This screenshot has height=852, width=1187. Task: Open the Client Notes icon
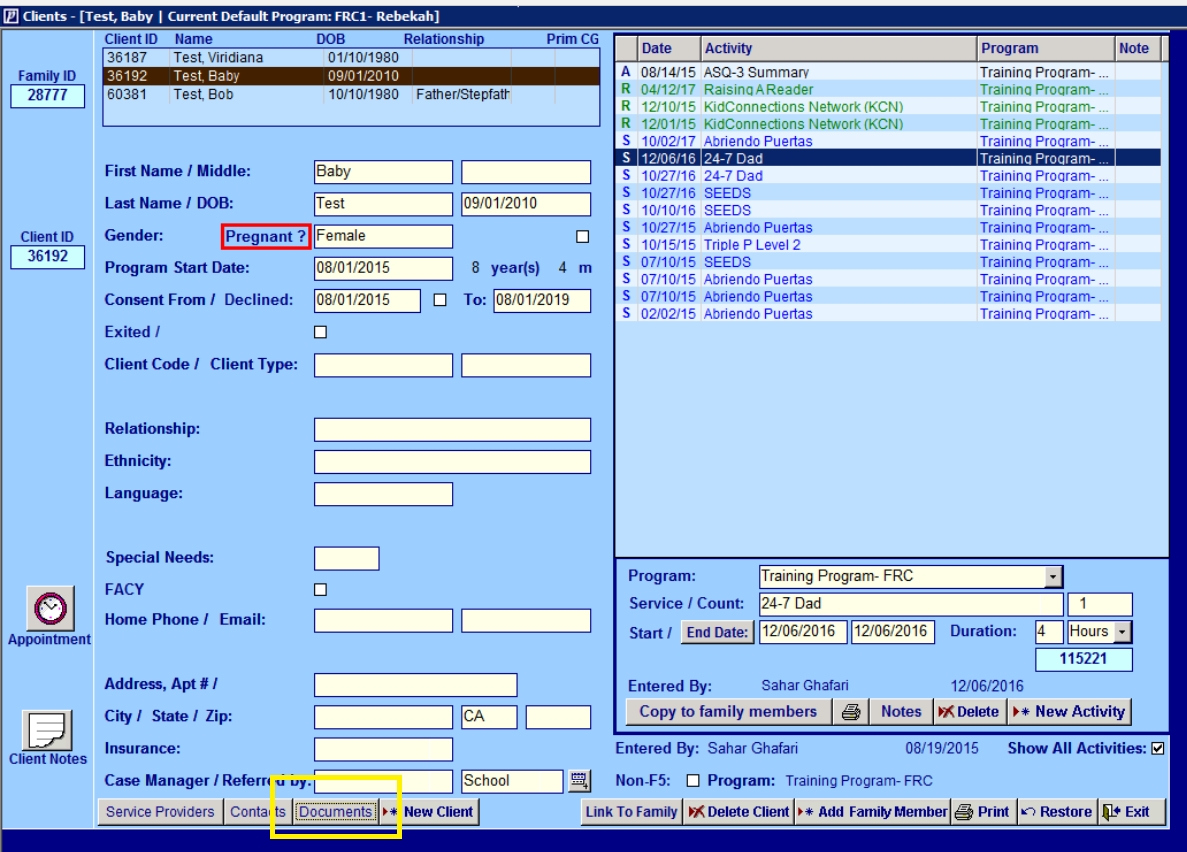coord(47,730)
